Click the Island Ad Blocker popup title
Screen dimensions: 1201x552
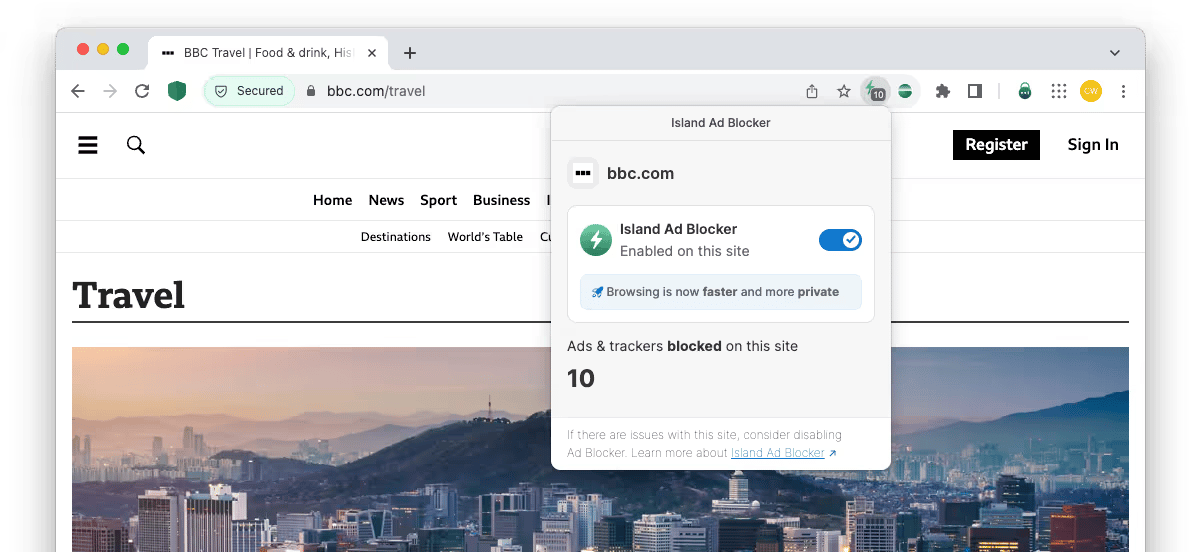point(720,123)
